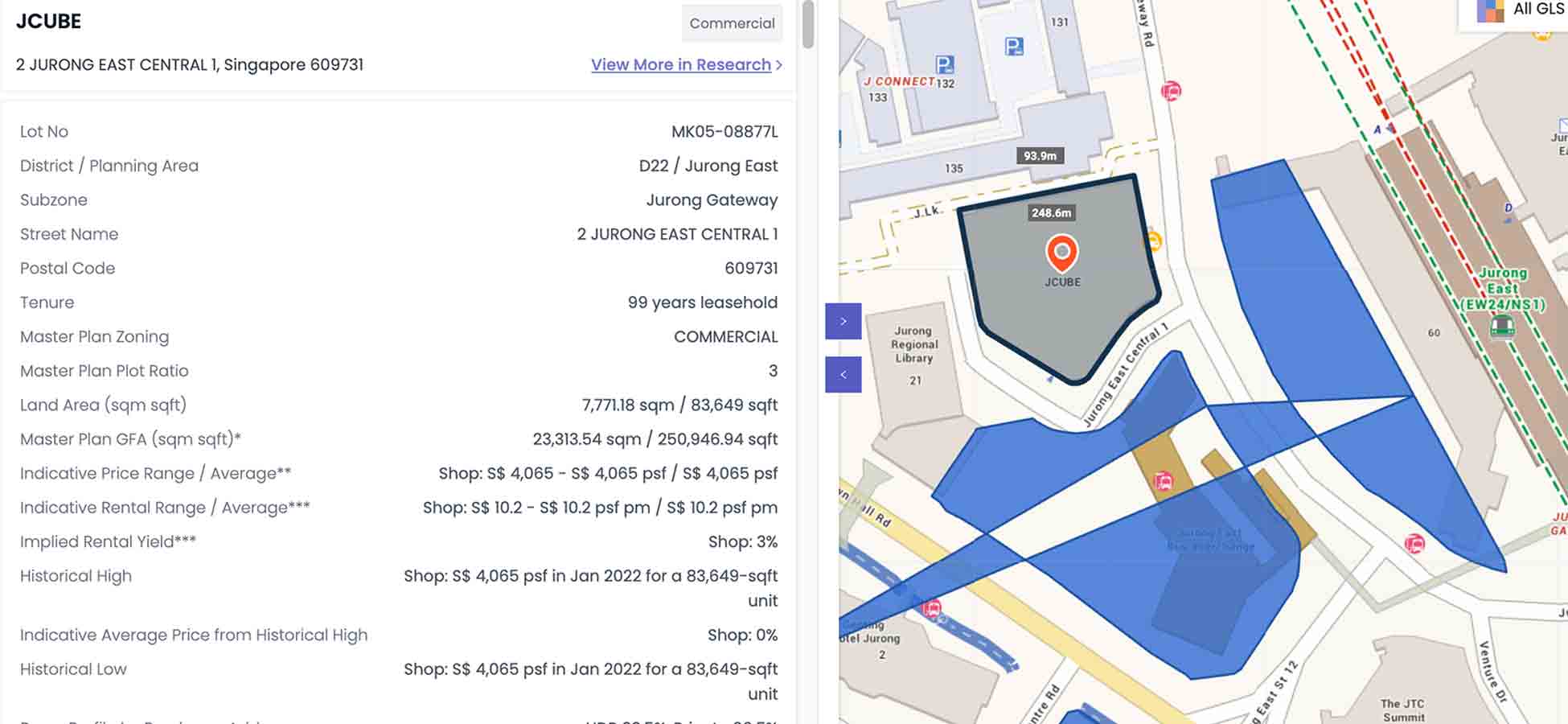Image resolution: width=1568 pixels, height=724 pixels.
Task: Click the Jurong Gateway subzone value
Action: pos(712,200)
